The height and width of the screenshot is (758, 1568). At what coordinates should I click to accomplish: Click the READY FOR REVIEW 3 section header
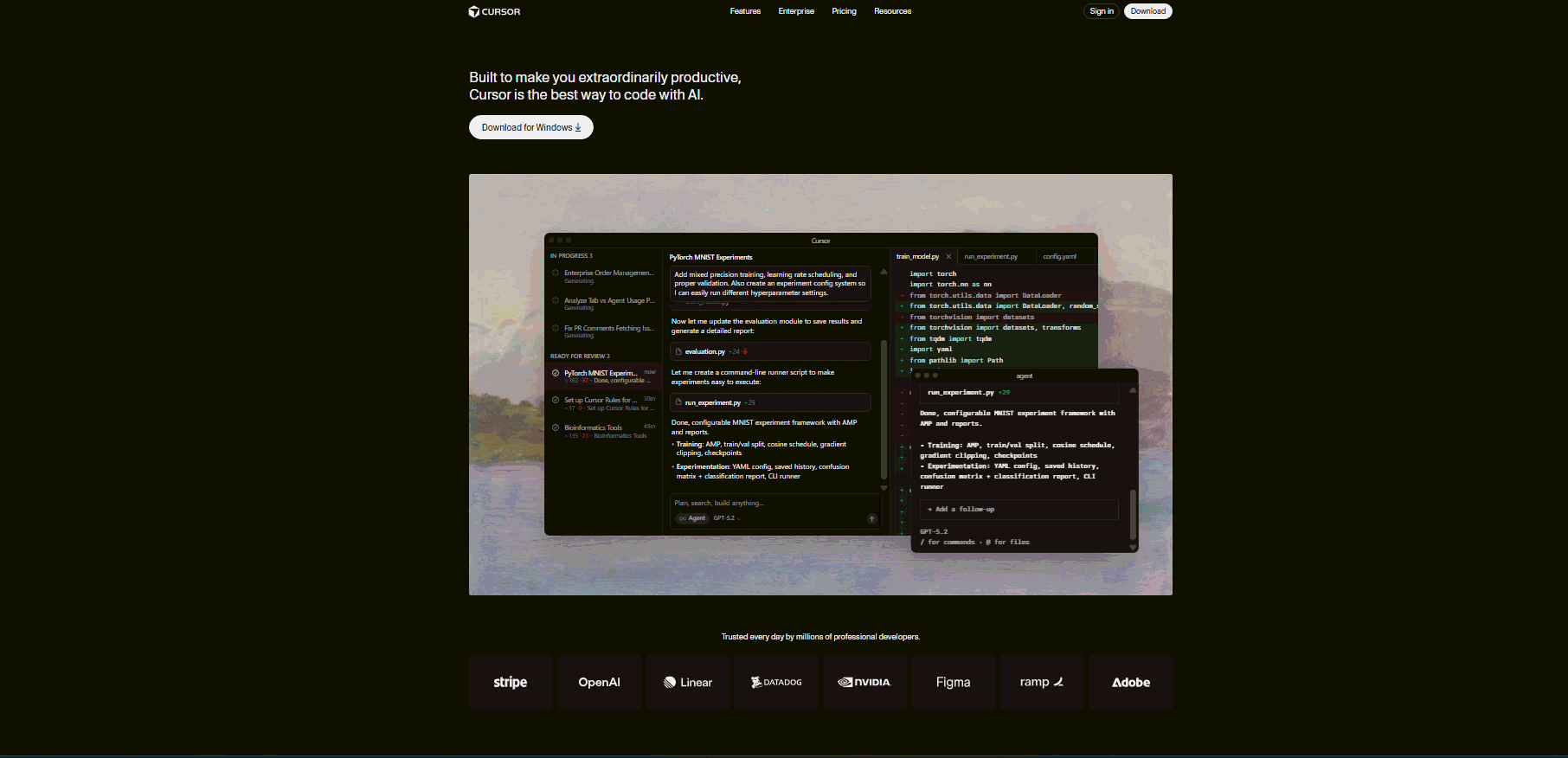580,356
